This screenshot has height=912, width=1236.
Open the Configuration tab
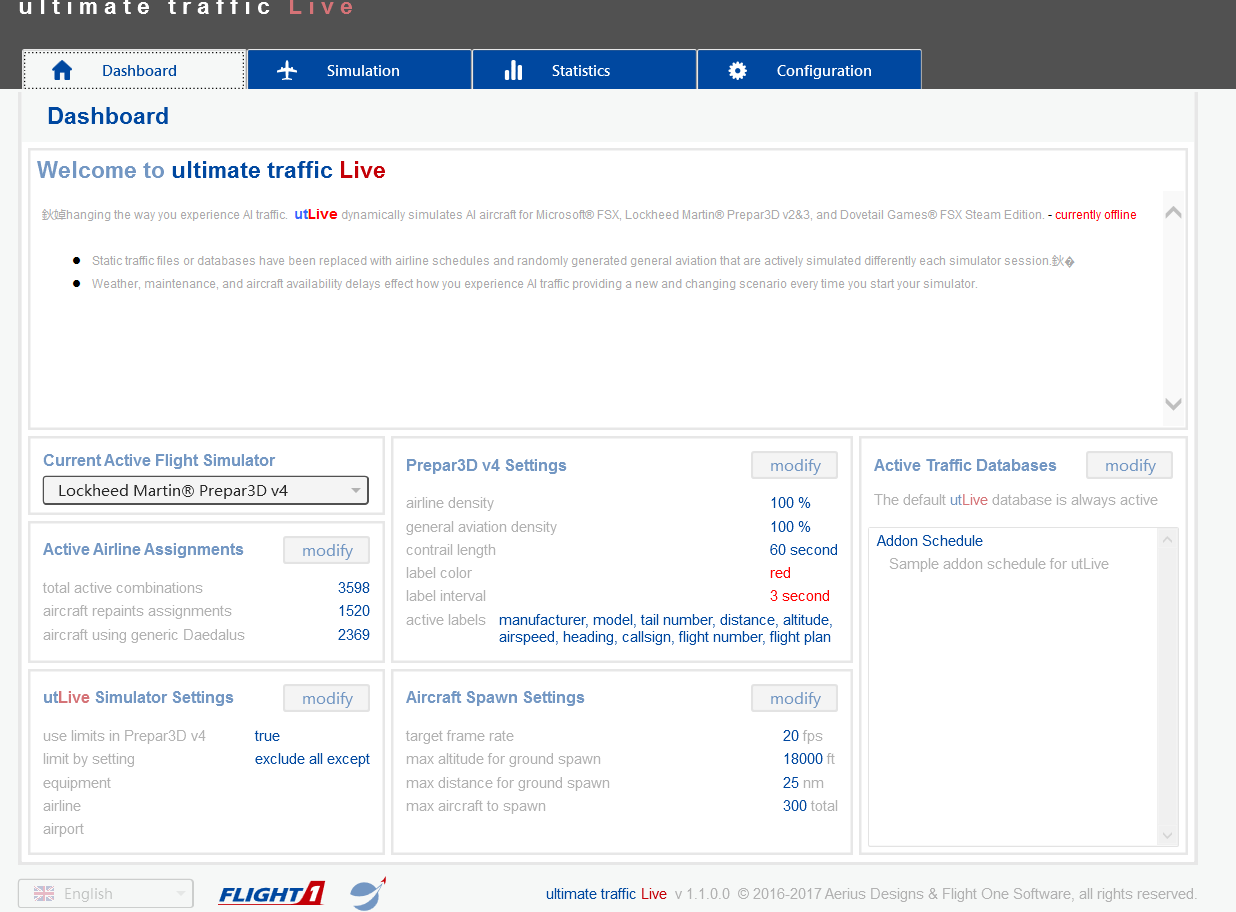pos(810,70)
